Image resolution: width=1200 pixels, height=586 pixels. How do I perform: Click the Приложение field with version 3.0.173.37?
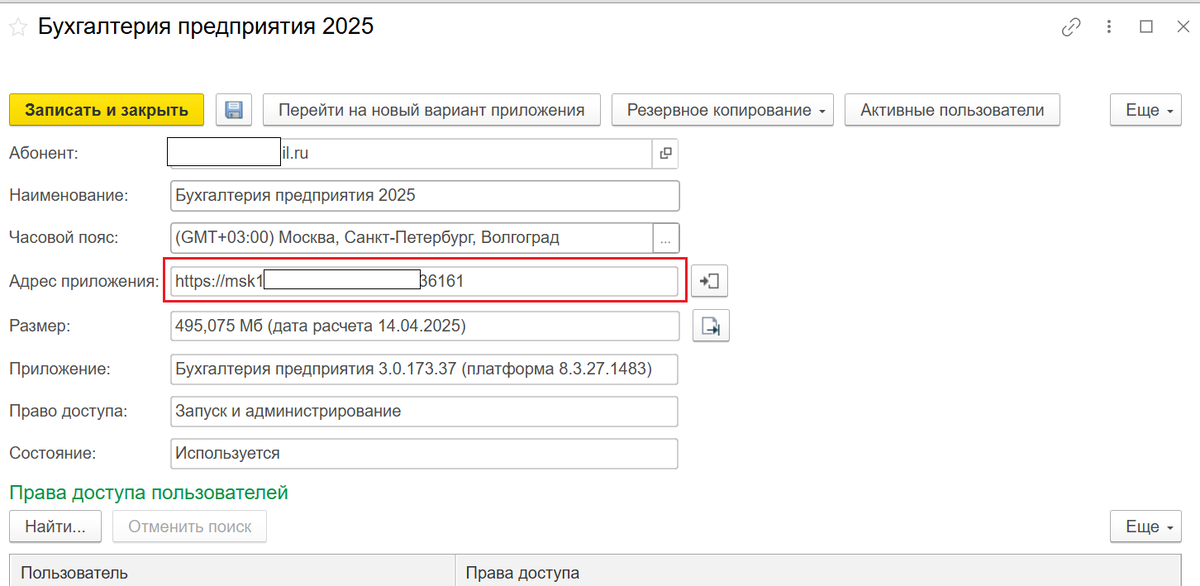424,369
